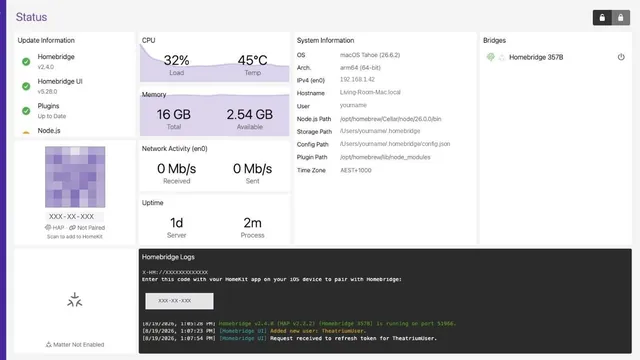This screenshot has width=640, height=360.
Task: Click the Network Activity (en0) widget title
Action: [x=175, y=149]
